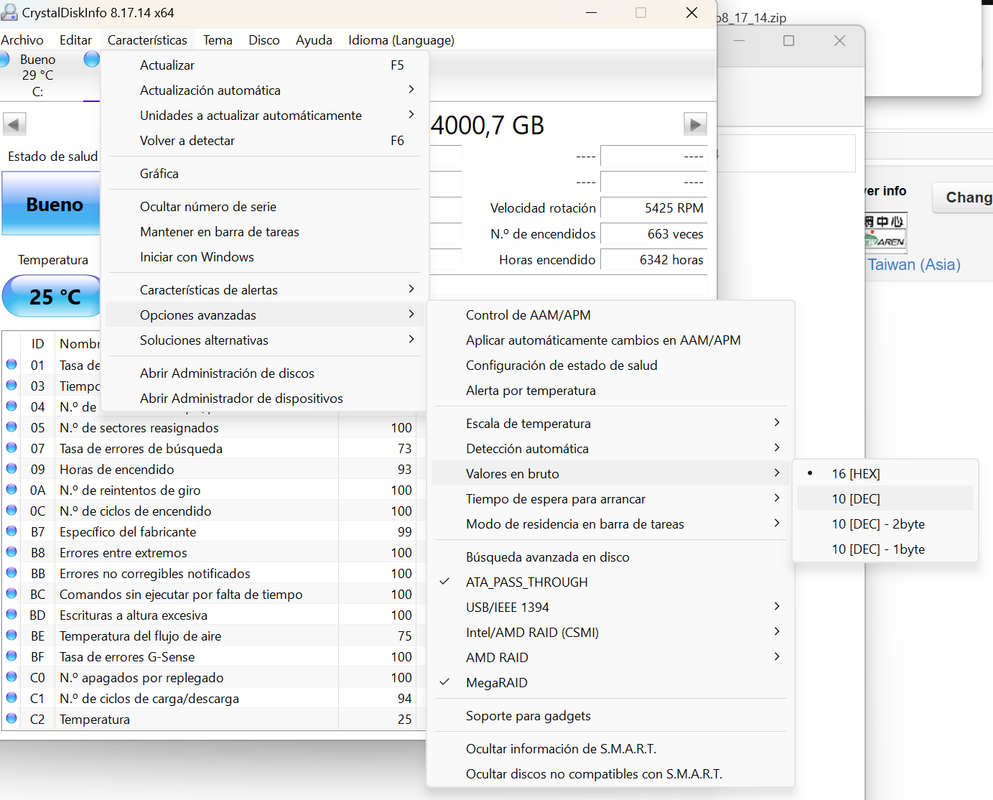Click the Bueno health status button
Screen dimensions: 993x800
[51, 204]
